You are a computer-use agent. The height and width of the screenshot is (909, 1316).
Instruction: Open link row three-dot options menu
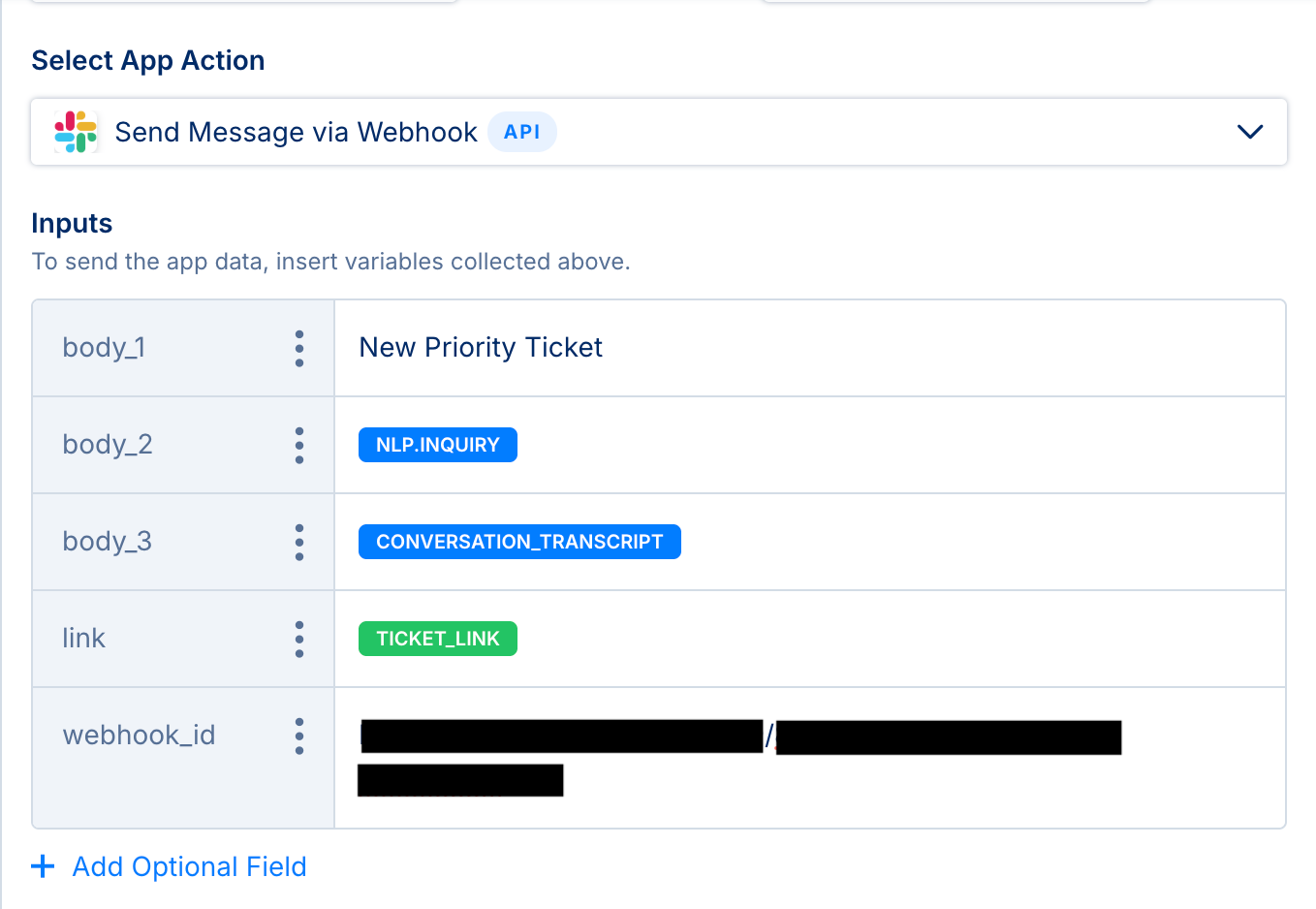click(299, 639)
